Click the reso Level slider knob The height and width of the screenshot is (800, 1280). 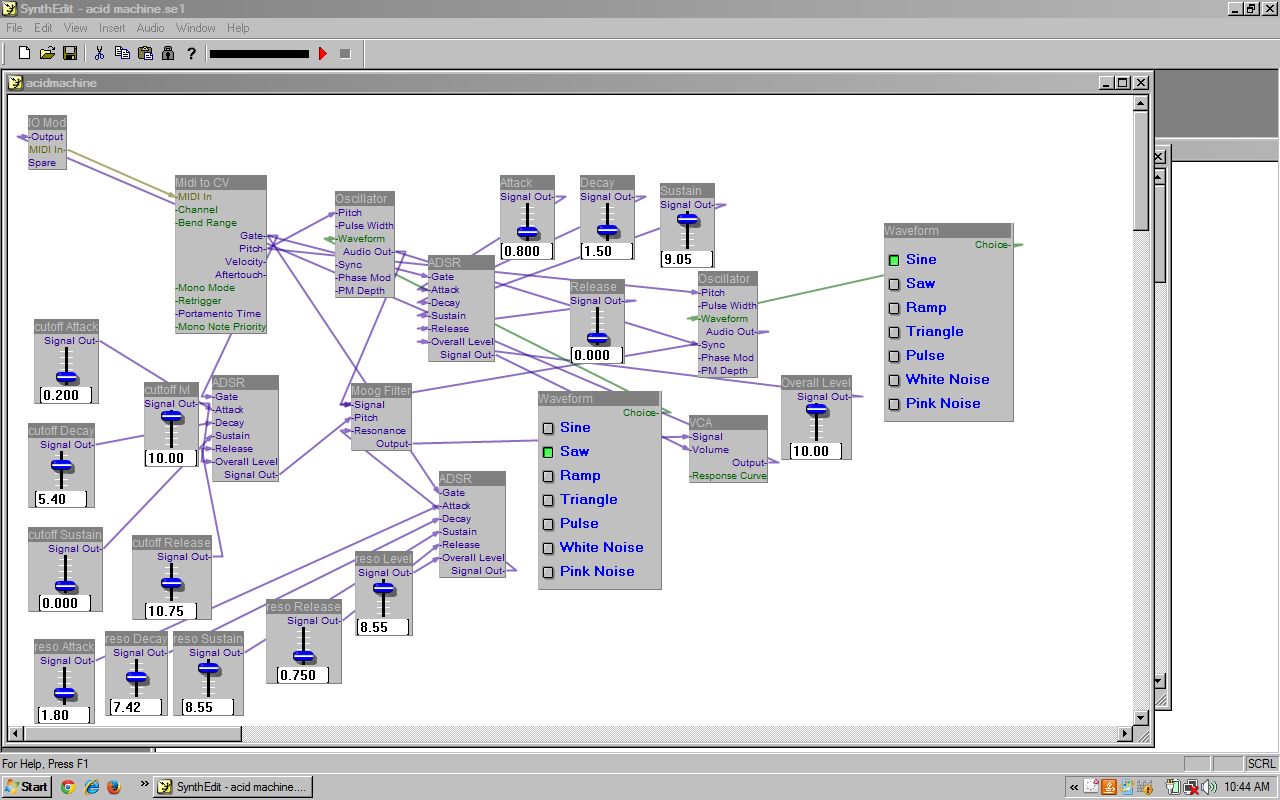click(x=384, y=588)
